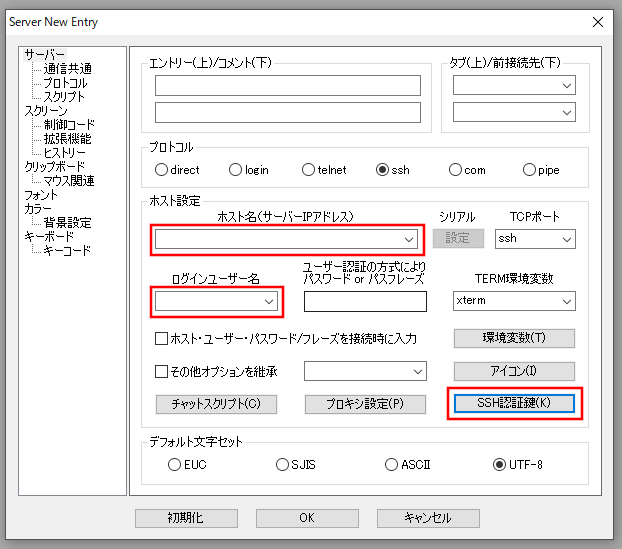622x549 pixels.
Task: Open キーコード tree item
Action: (x=67, y=250)
